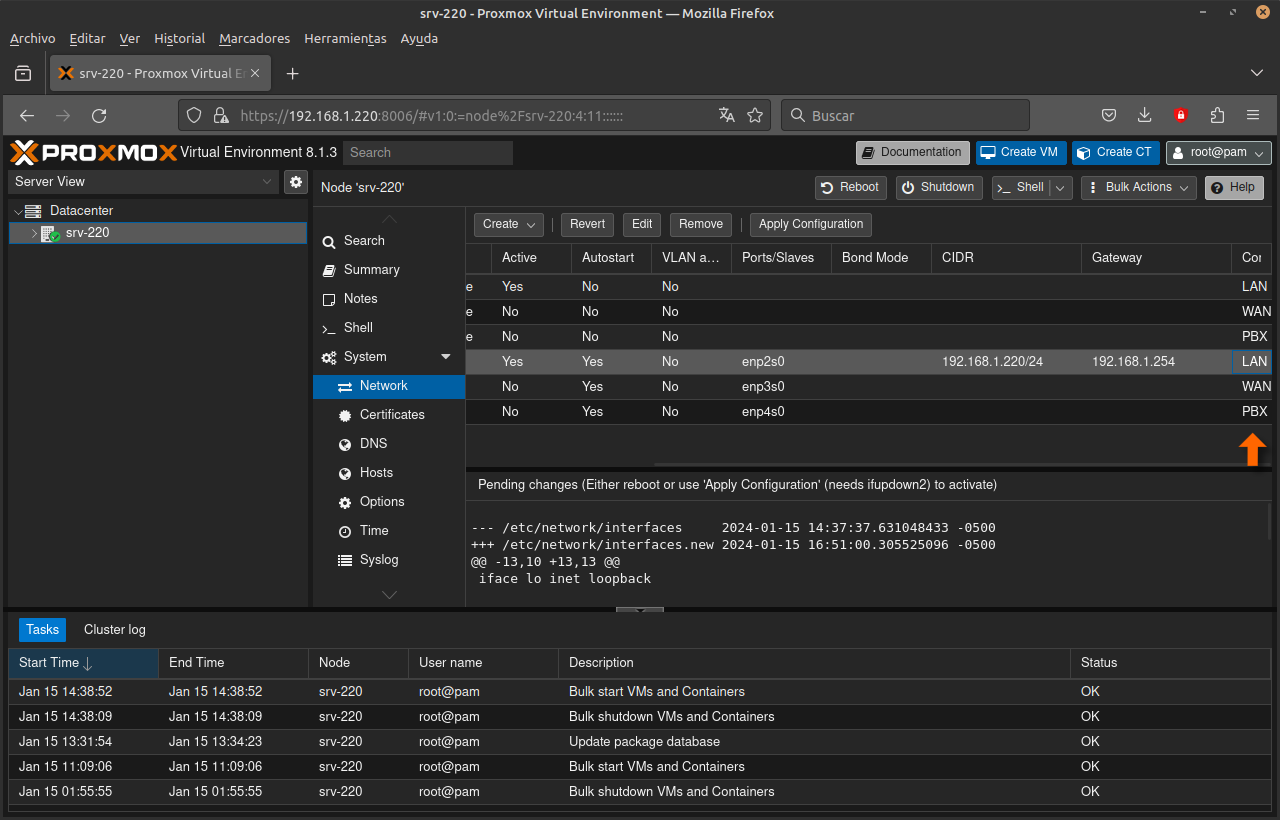Click the Create CT button
The image size is (1280, 820).
pyautogui.click(x=1116, y=153)
